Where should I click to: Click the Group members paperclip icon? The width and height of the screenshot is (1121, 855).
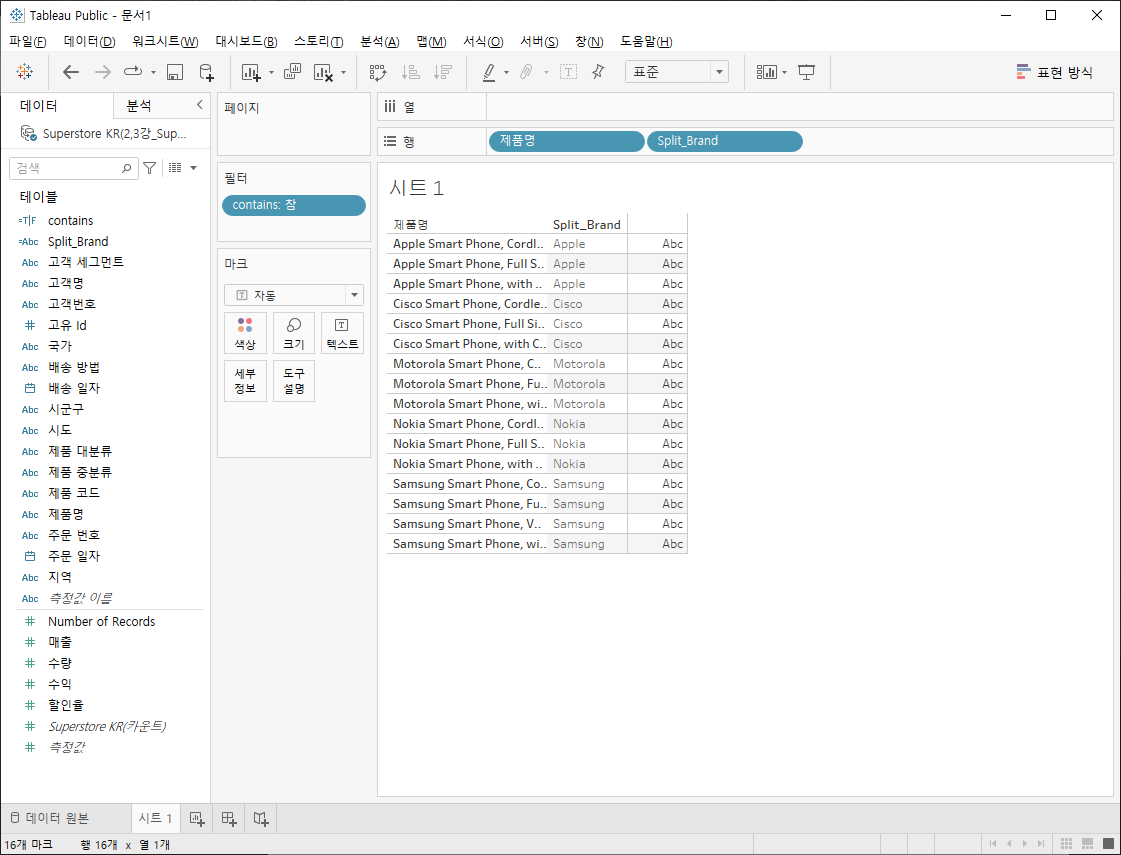point(526,71)
